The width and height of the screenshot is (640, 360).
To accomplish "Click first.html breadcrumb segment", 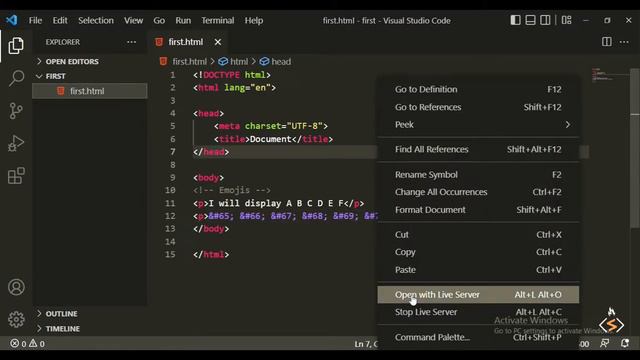I will tap(189, 62).
